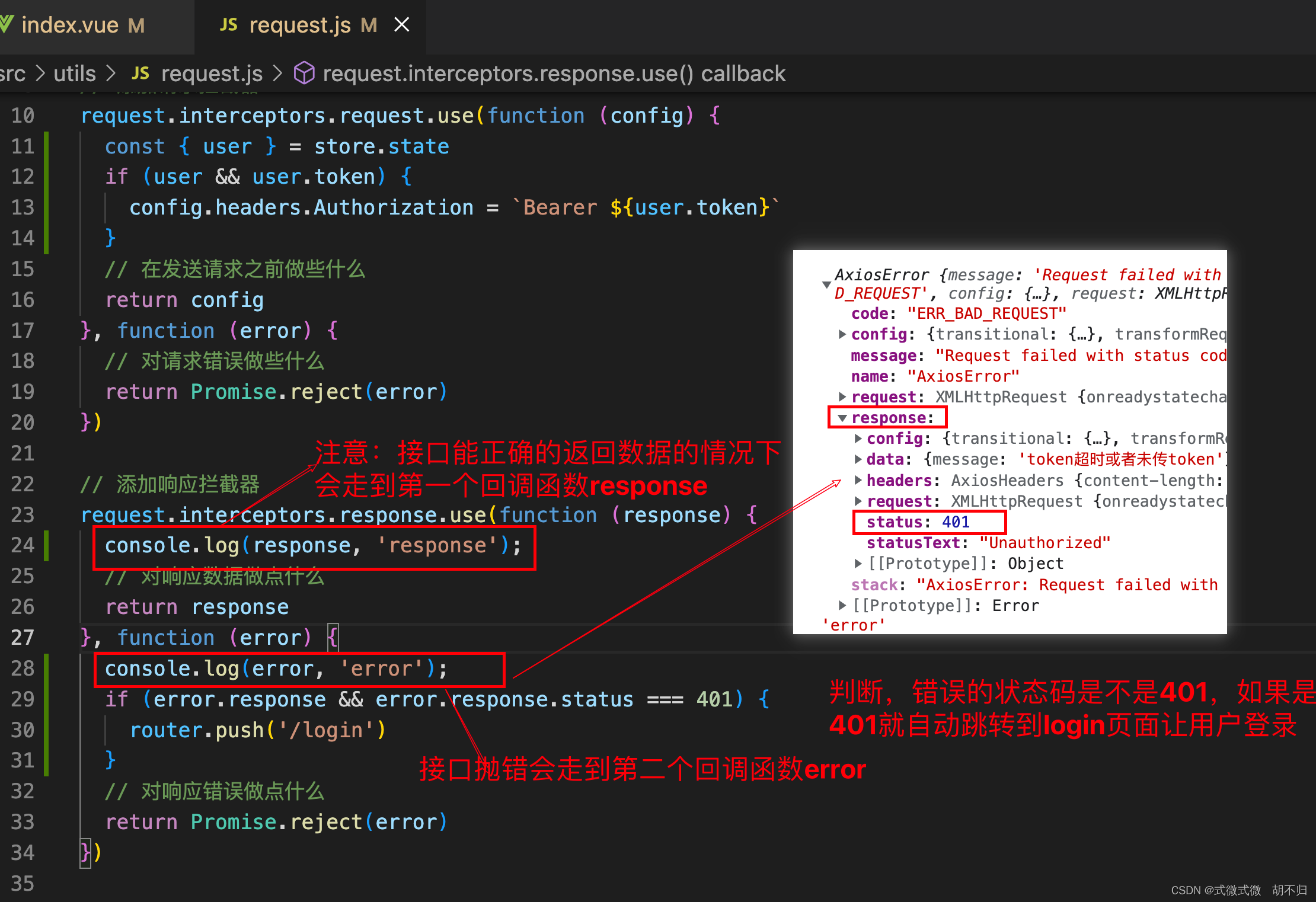Click the cube symbol icon in breadcrumb
This screenshot has width=1316, height=902.
(304, 73)
